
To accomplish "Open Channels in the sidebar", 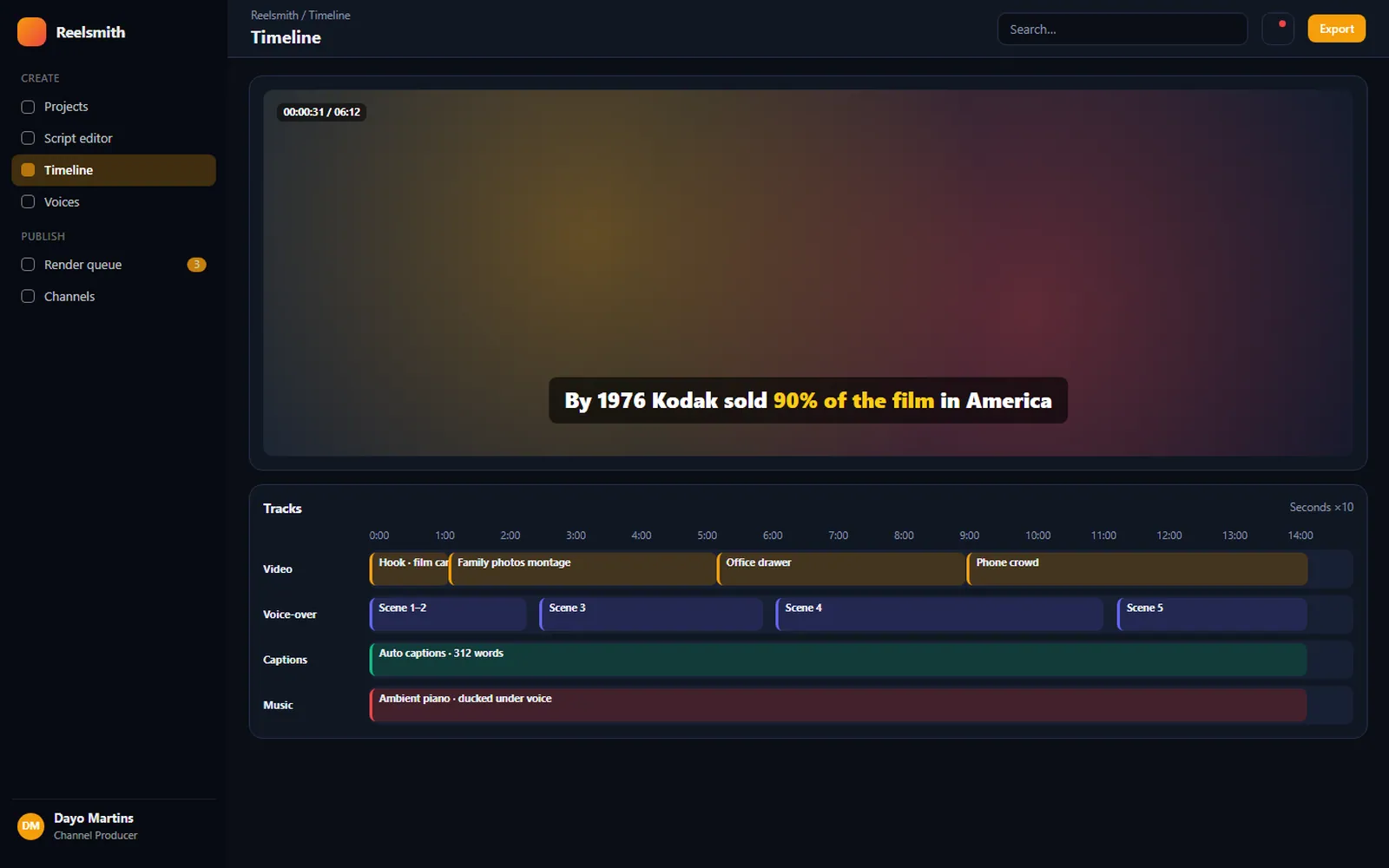I will [x=114, y=296].
